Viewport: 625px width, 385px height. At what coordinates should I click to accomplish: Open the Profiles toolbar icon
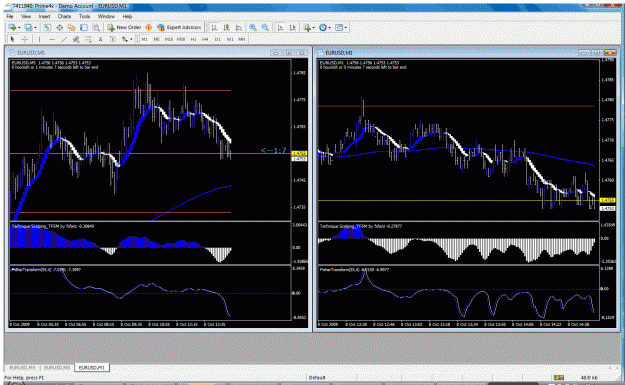[28, 28]
